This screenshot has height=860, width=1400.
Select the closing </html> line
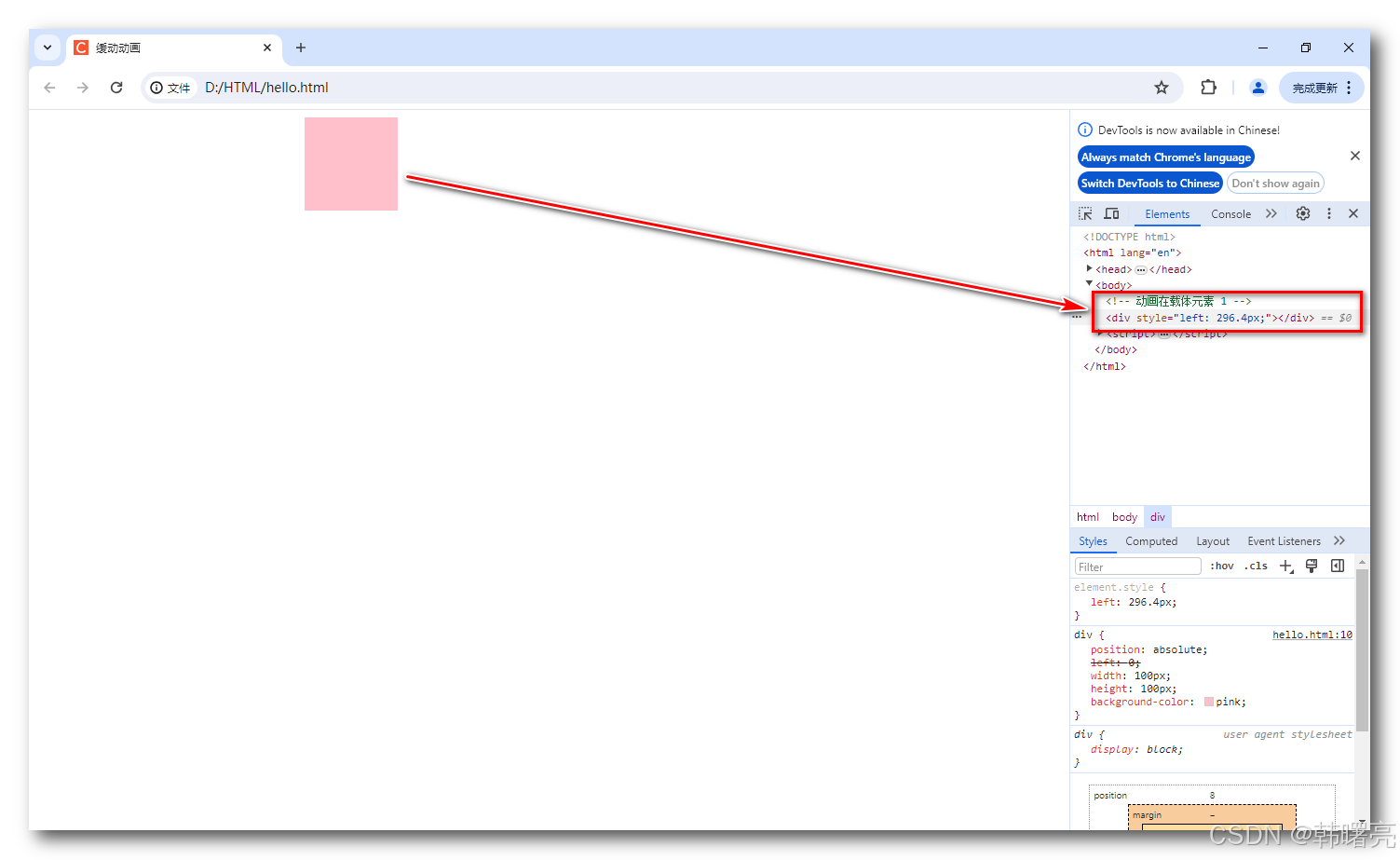(1105, 367)
